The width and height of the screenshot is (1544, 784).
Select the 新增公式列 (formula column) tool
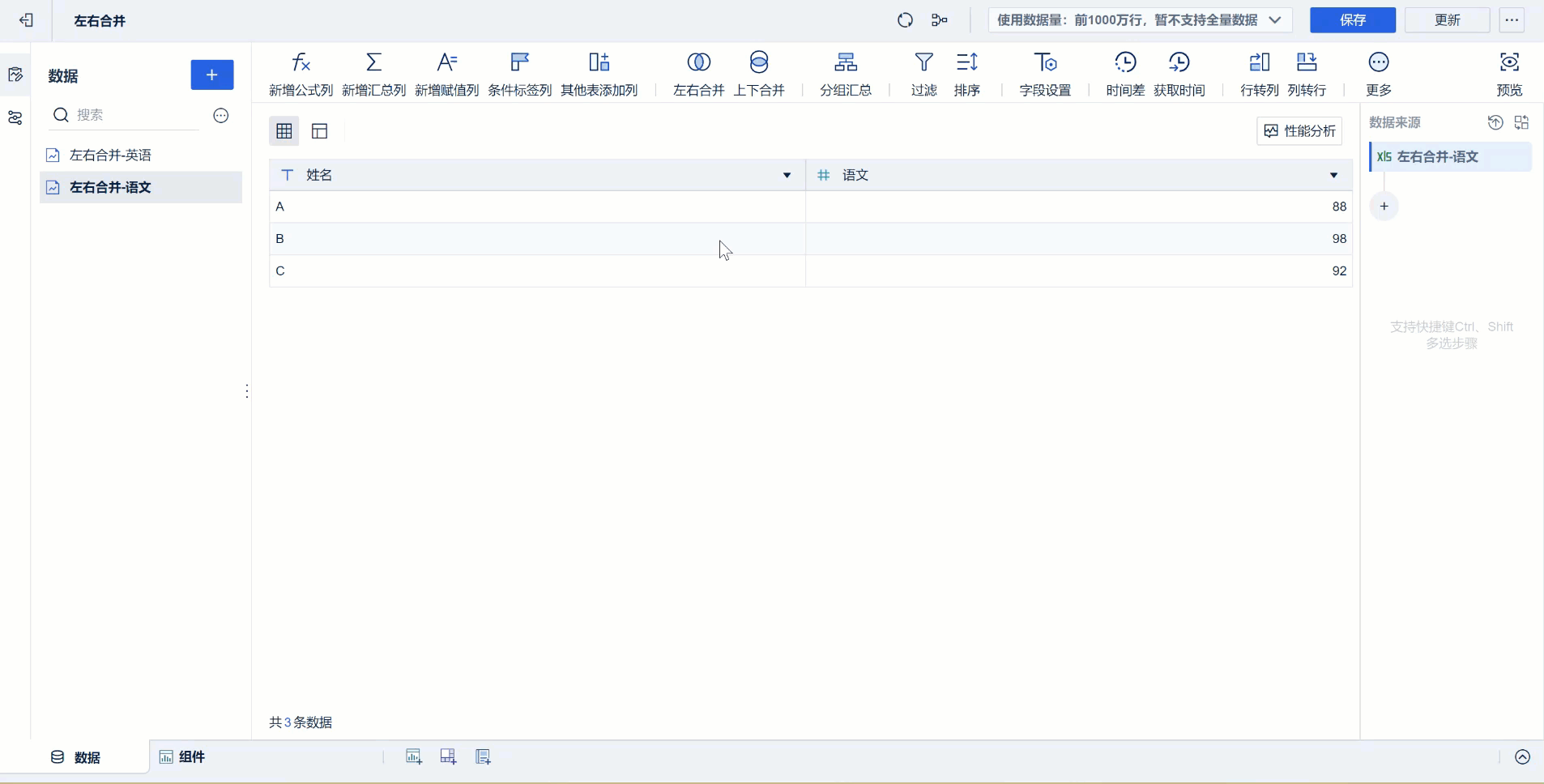tap(300, 73)
